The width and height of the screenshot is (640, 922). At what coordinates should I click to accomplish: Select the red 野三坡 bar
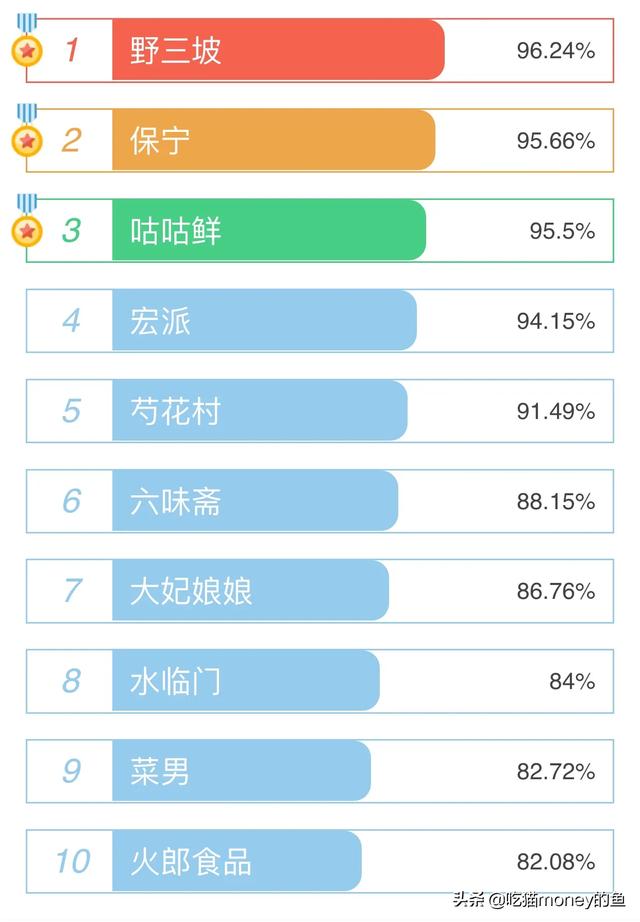click(x=277, y=50)
